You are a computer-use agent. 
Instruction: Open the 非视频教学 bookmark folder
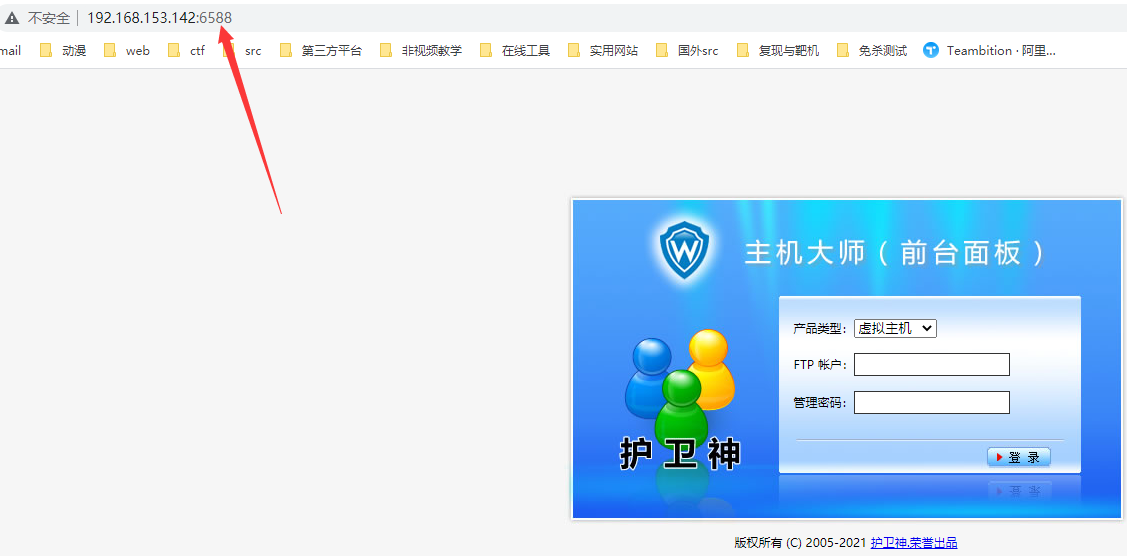420,50
